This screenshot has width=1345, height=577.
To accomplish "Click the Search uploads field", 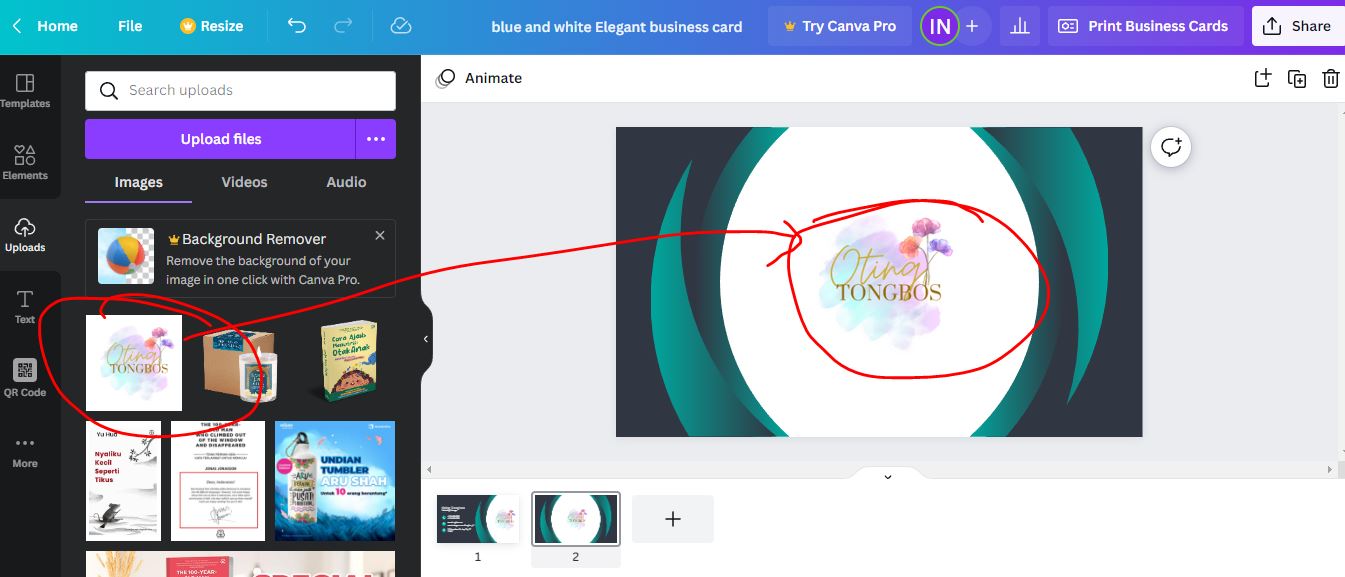I will pyautogui.click(x=240, y=90).
